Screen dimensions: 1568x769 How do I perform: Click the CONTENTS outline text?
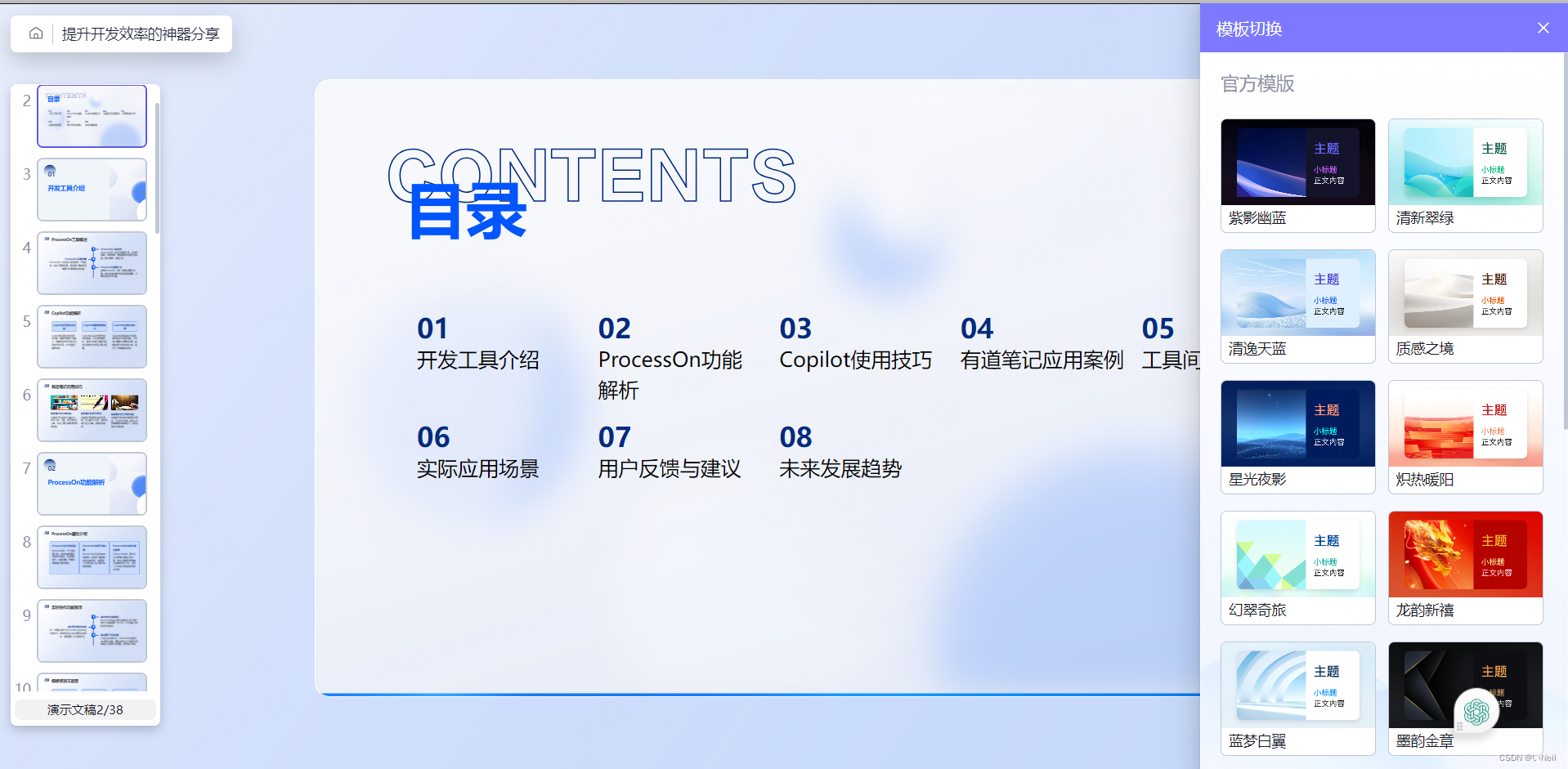[x=592, y=175]
